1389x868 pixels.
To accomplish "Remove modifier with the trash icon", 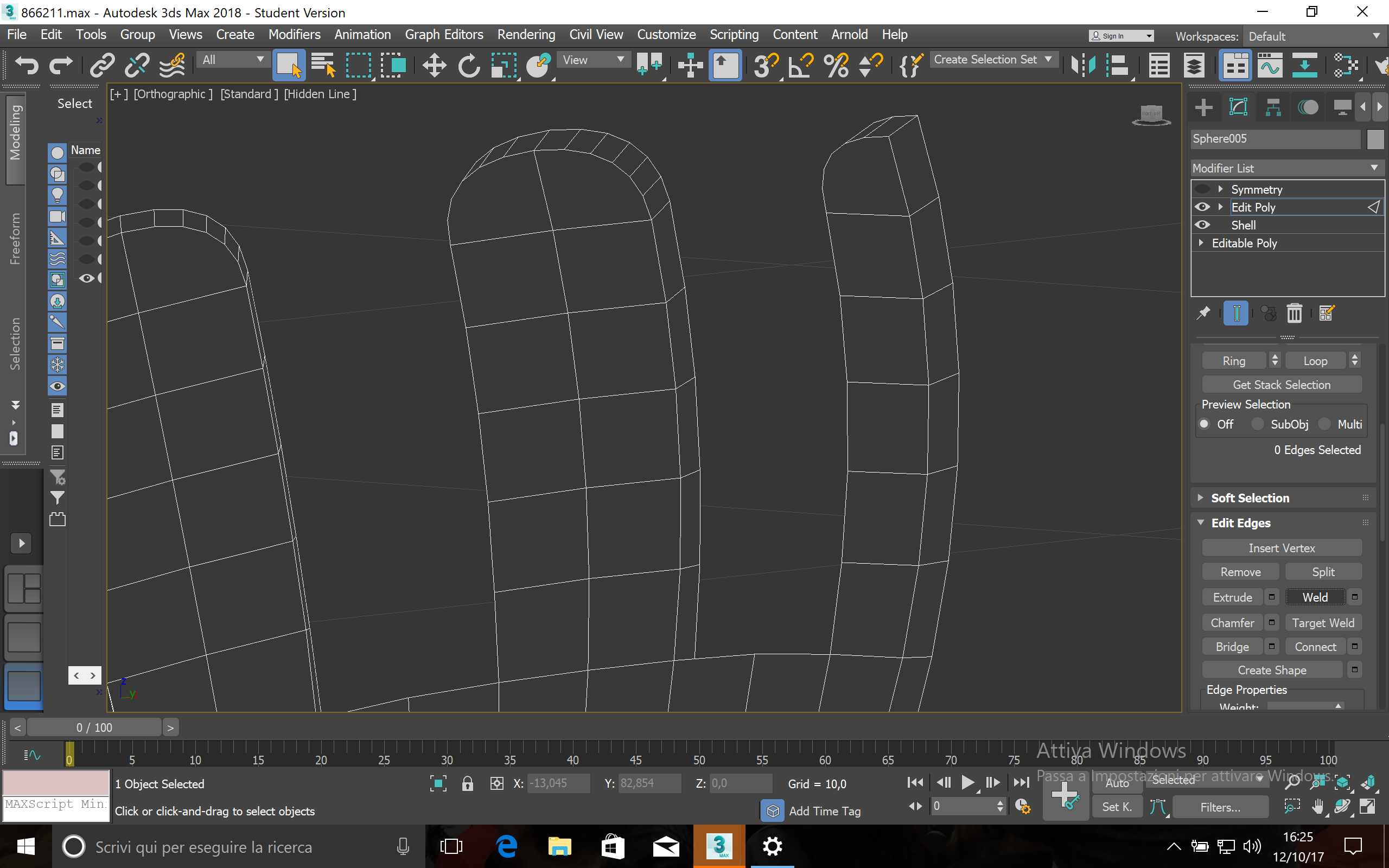I will [1294, 314].
